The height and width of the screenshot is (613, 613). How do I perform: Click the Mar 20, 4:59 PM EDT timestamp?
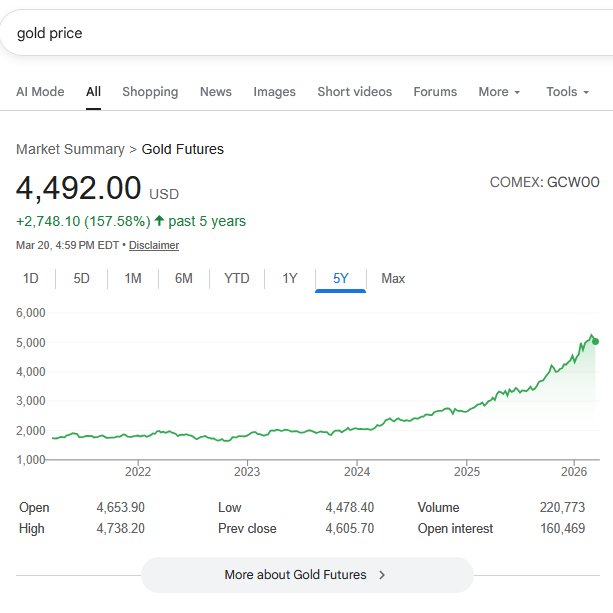coord(67,245)
